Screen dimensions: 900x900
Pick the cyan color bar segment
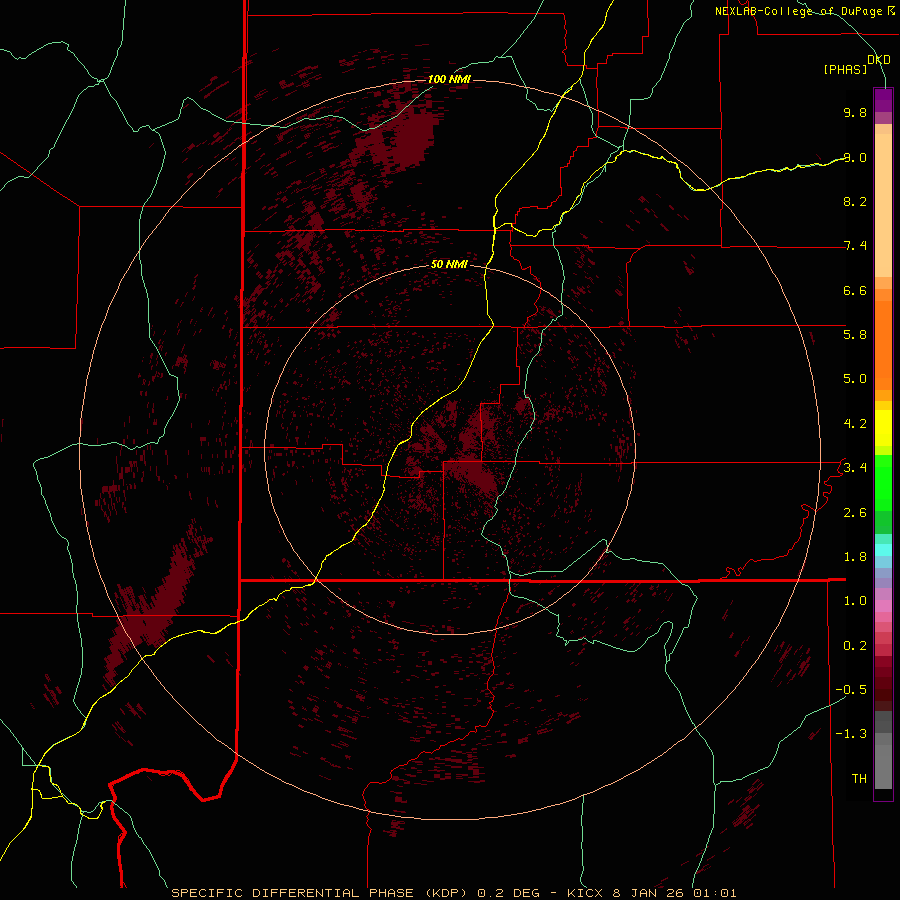883,550
